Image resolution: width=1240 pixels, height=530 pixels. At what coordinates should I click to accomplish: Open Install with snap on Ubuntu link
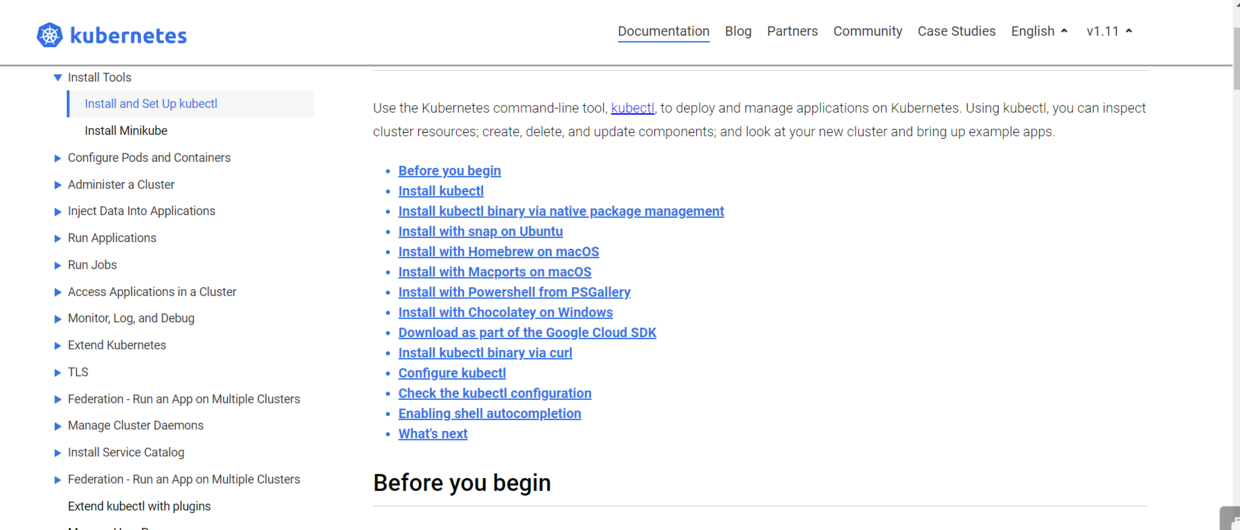480,231
